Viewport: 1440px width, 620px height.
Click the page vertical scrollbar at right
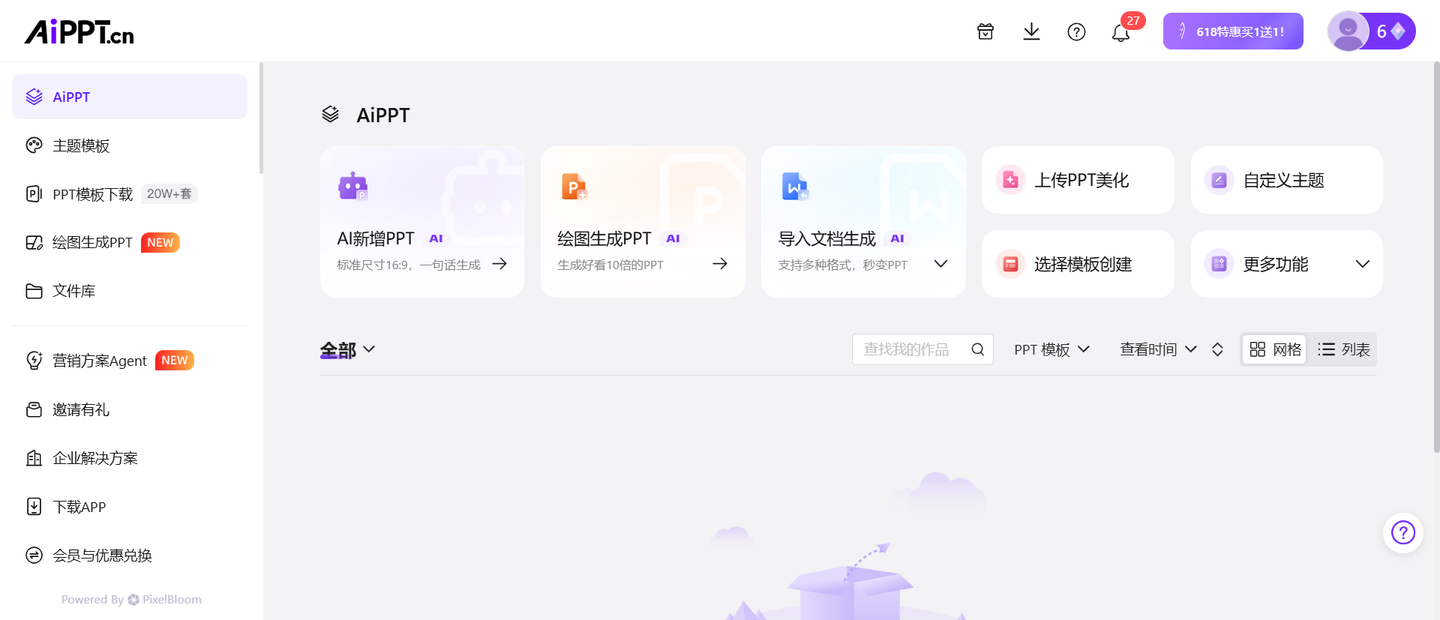pyautogui.click(x=1436, y=255)
